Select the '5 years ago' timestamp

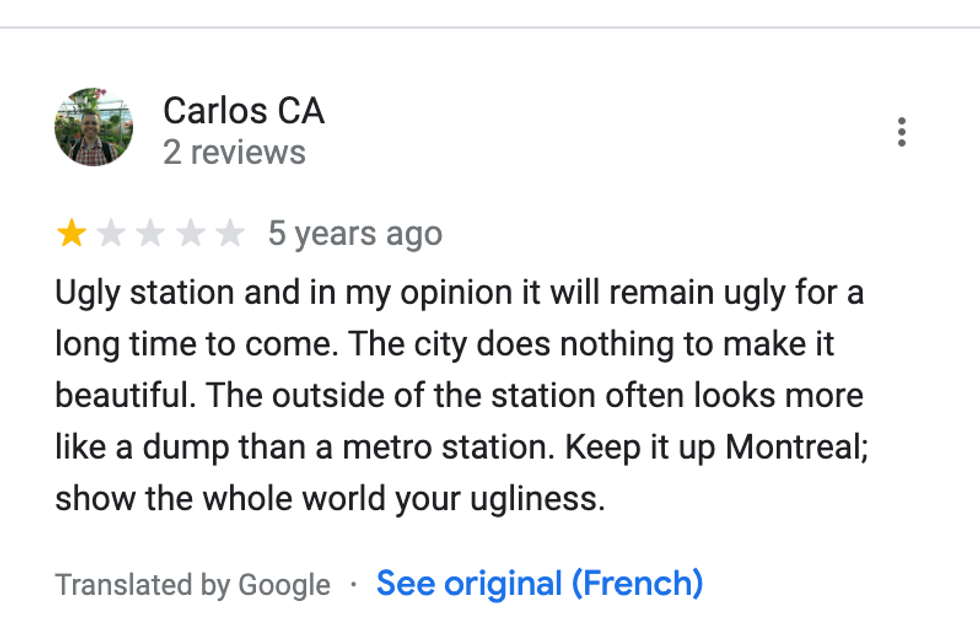[x=353, y=232]
